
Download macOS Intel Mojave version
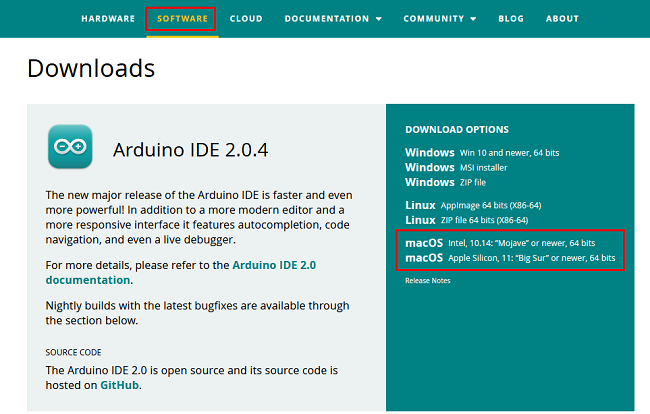(500, 243)
